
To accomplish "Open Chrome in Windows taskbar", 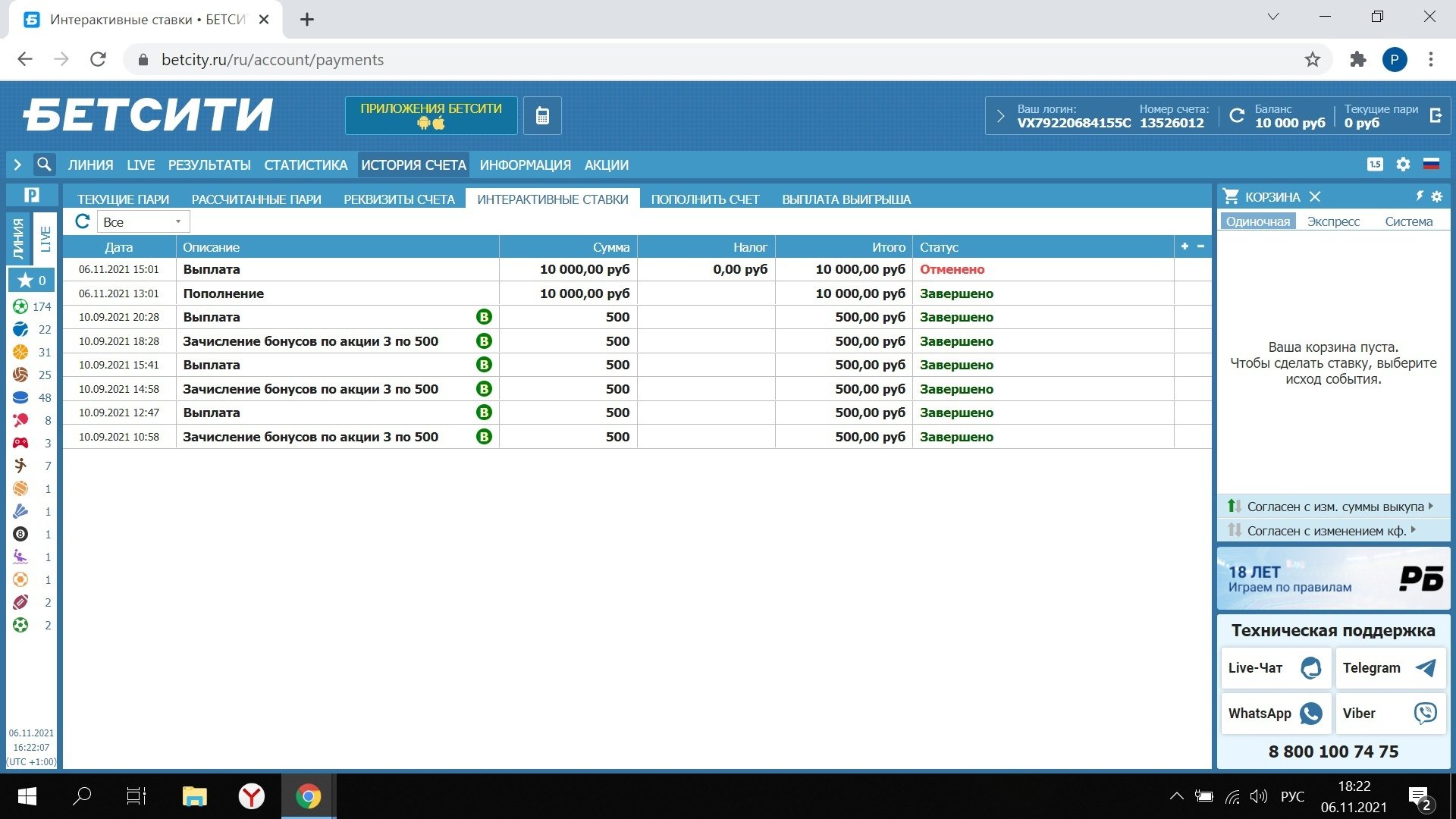I will pyautogui.click(x=308, y=796).
